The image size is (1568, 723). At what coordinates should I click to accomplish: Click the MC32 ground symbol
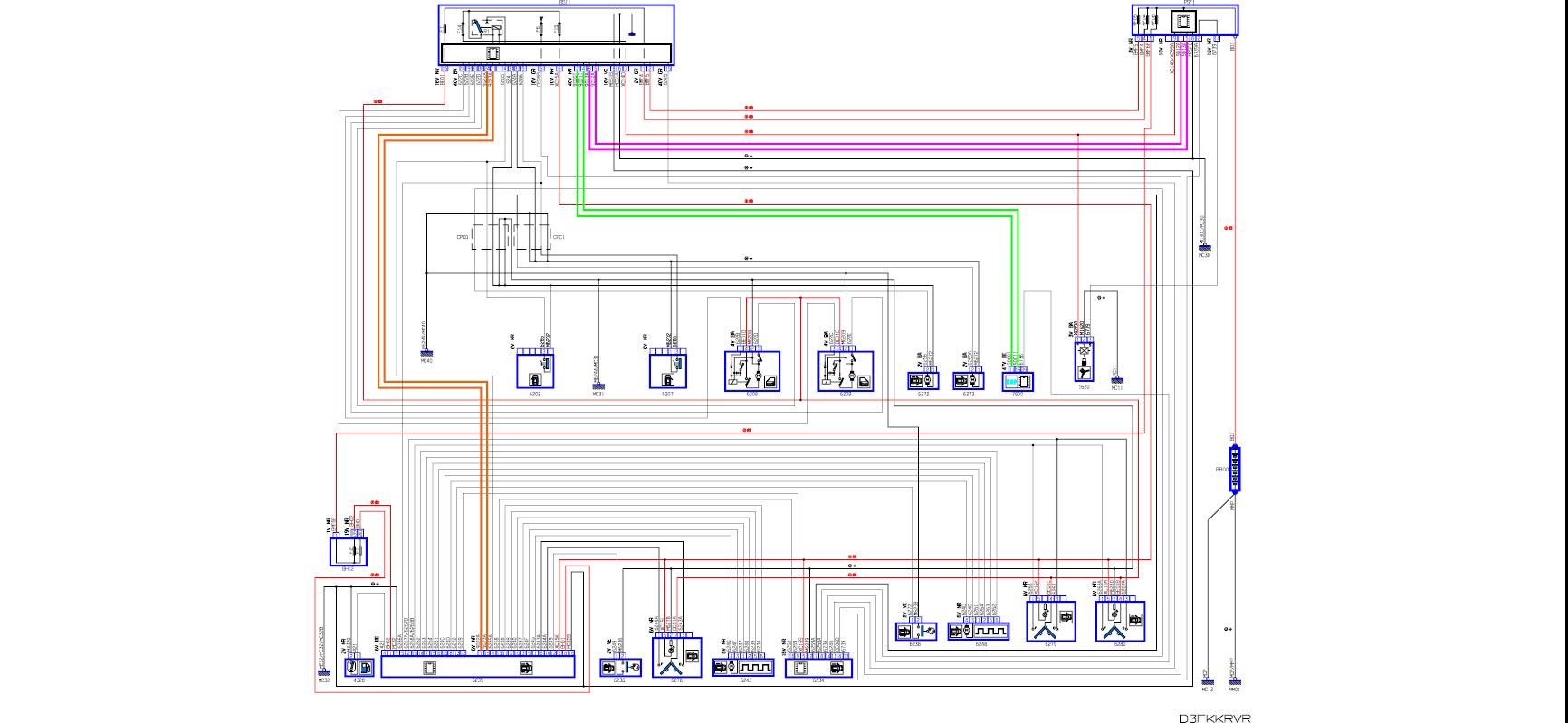323,674
